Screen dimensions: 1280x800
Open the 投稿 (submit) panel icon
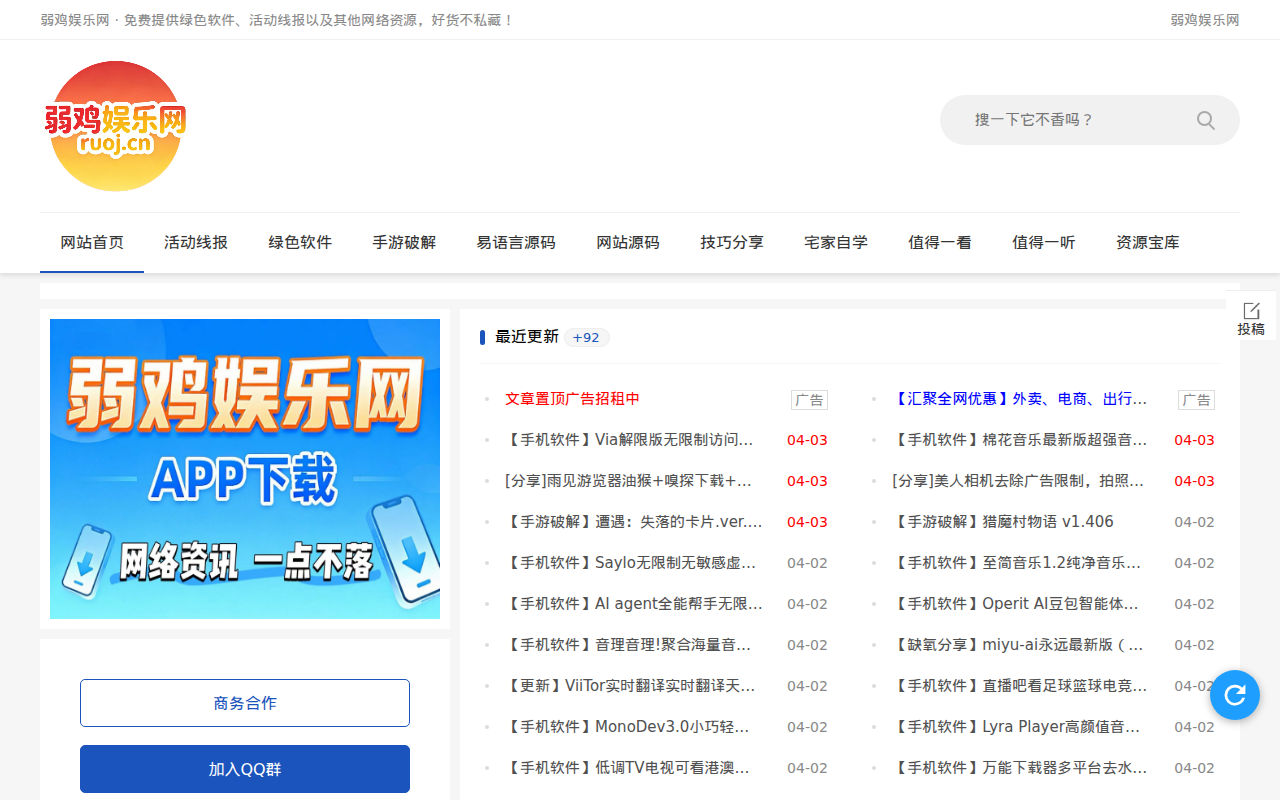click(1252, 315)
